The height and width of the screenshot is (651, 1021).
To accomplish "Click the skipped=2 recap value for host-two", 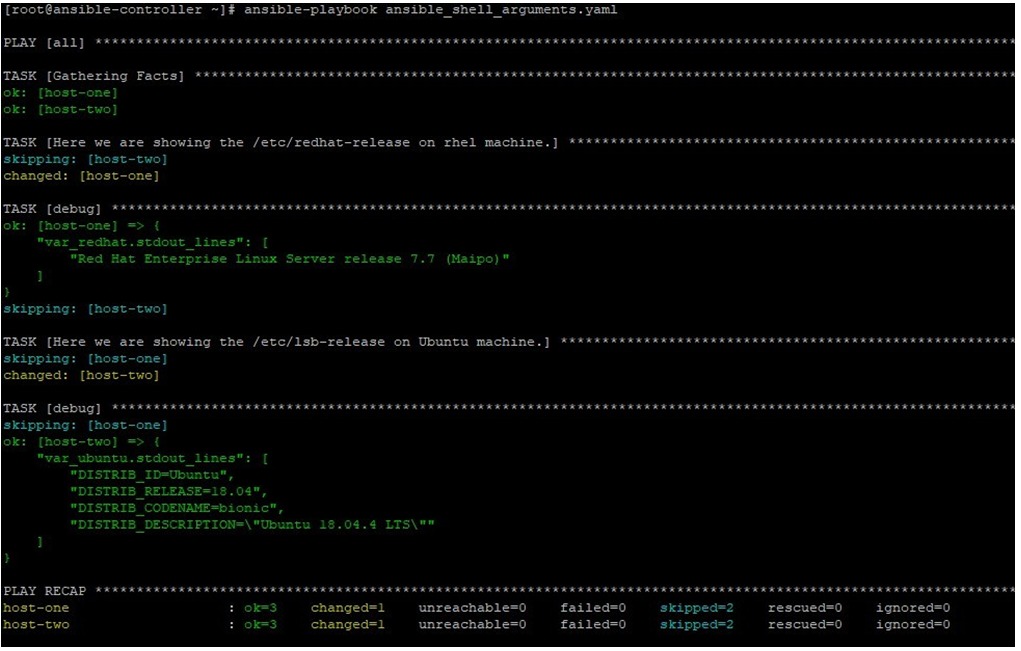I will (x=694, y=623).
